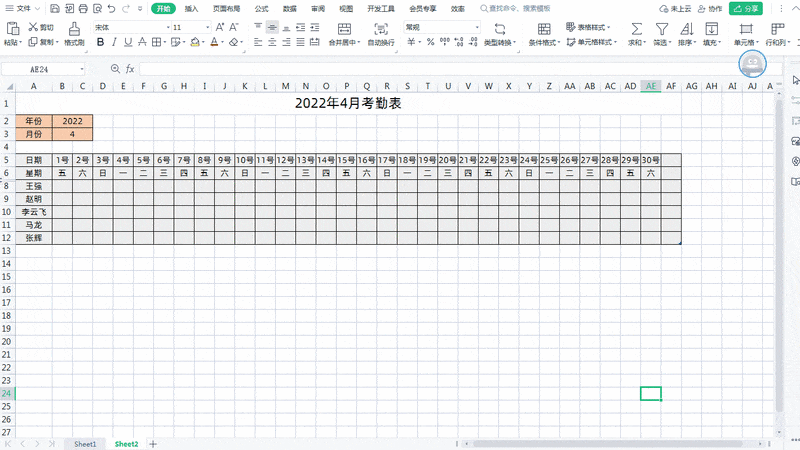Expand the Table Style (表格样式) dropdown

[x=608, y=27]
